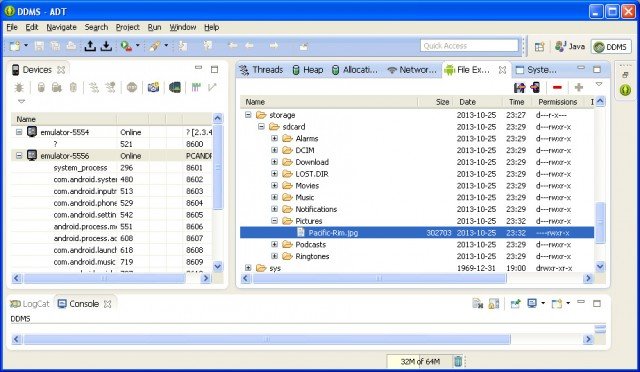Click Dump HPROF file icon
Screen dimensions: 640x372
tap(57, 87)
